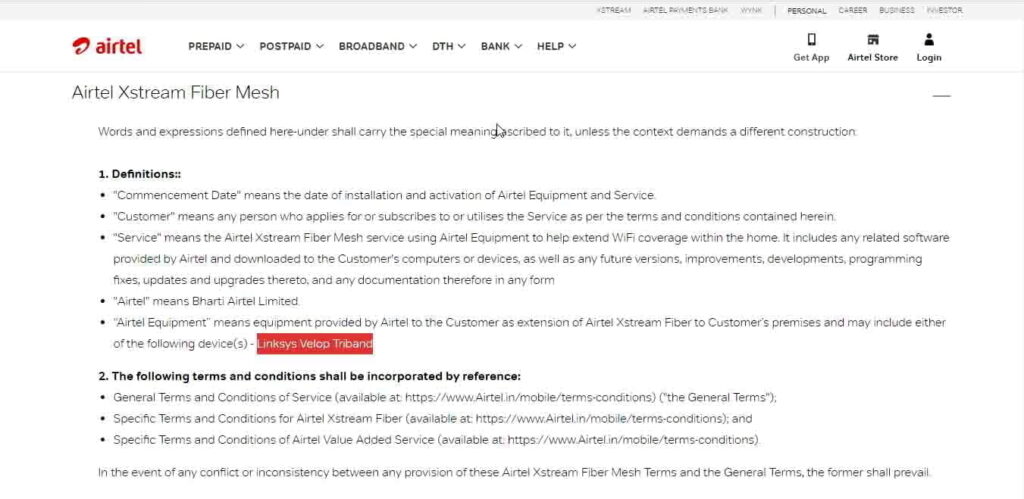
Task: Select the Career tab in top bar
Action: pyautogui.click(x=853, y=10)
